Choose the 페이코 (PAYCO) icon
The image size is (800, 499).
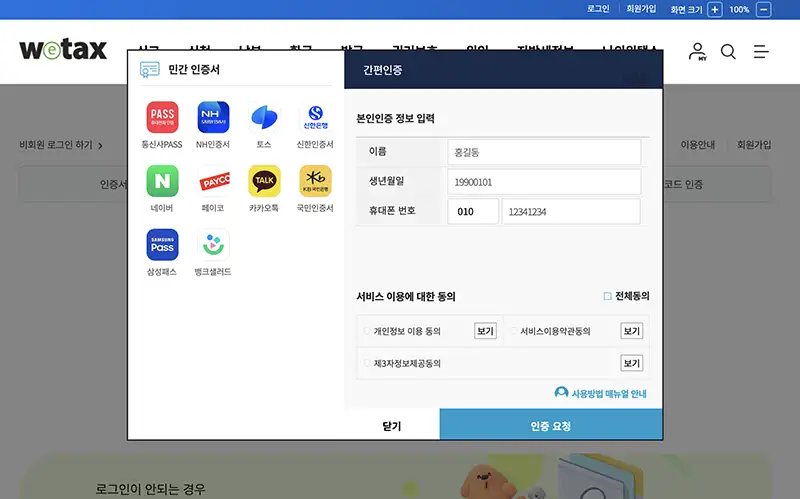tap(213, 181)
